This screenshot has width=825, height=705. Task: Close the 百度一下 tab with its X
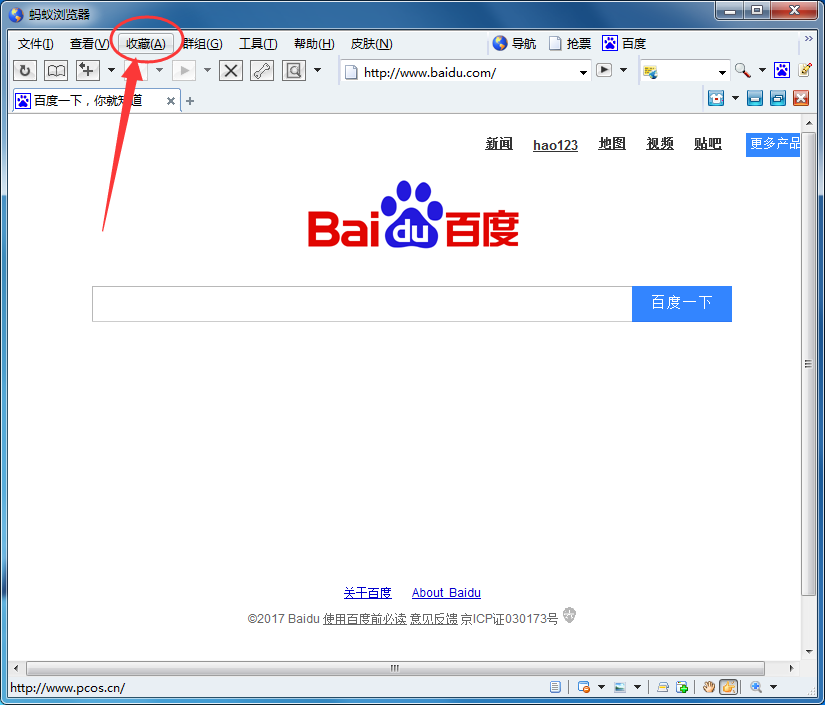pyautogui.click(x=170, y=101)
